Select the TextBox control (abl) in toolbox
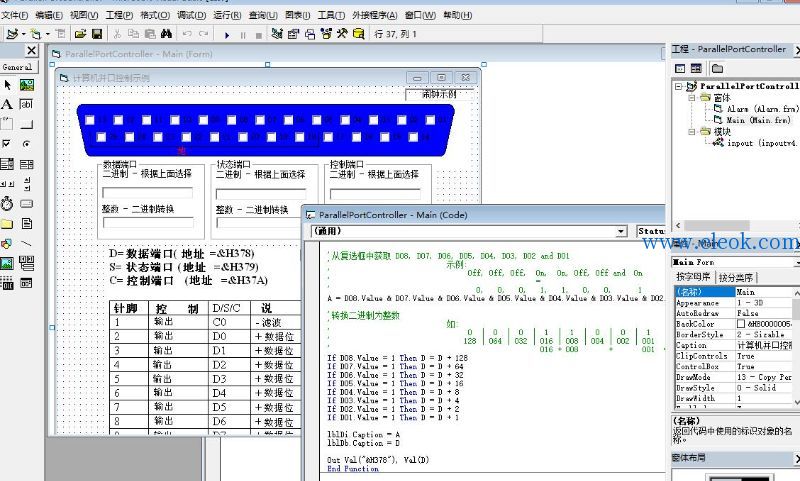Viewport: 800px width, 481px height. click(x=27, y=105)
